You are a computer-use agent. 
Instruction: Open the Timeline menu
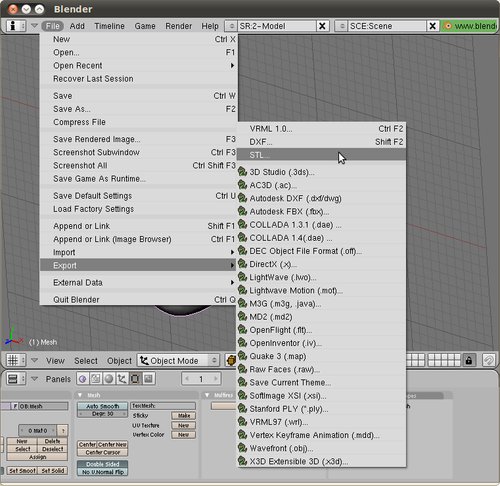(109, 26)
